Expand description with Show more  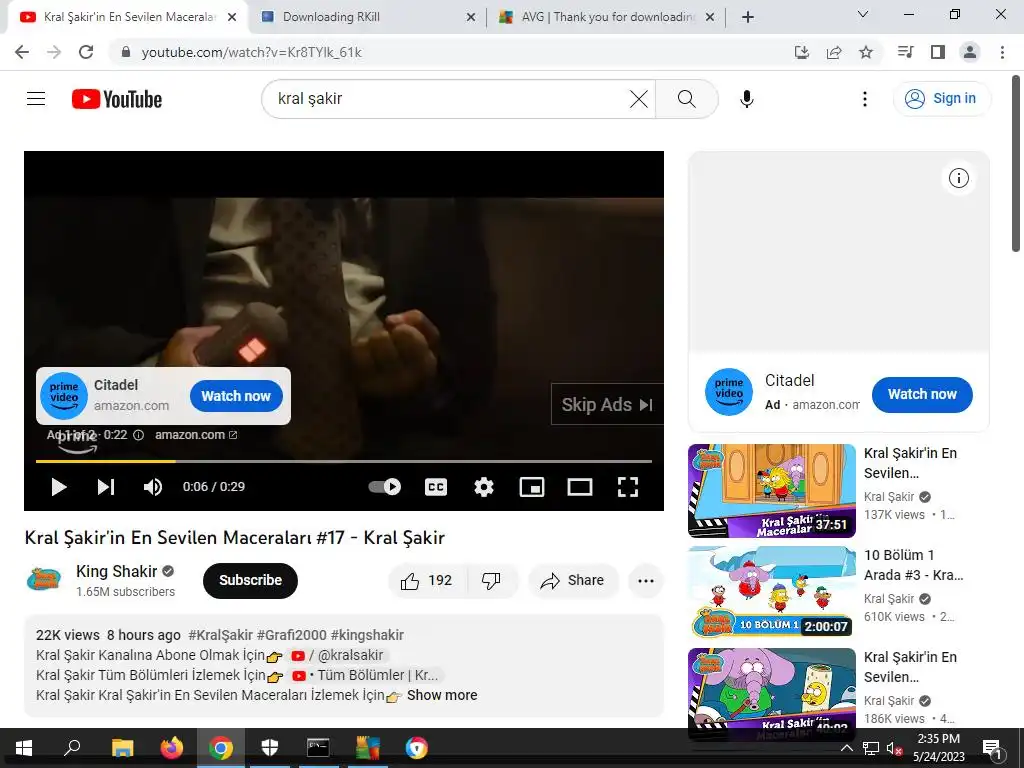point(442,695)
